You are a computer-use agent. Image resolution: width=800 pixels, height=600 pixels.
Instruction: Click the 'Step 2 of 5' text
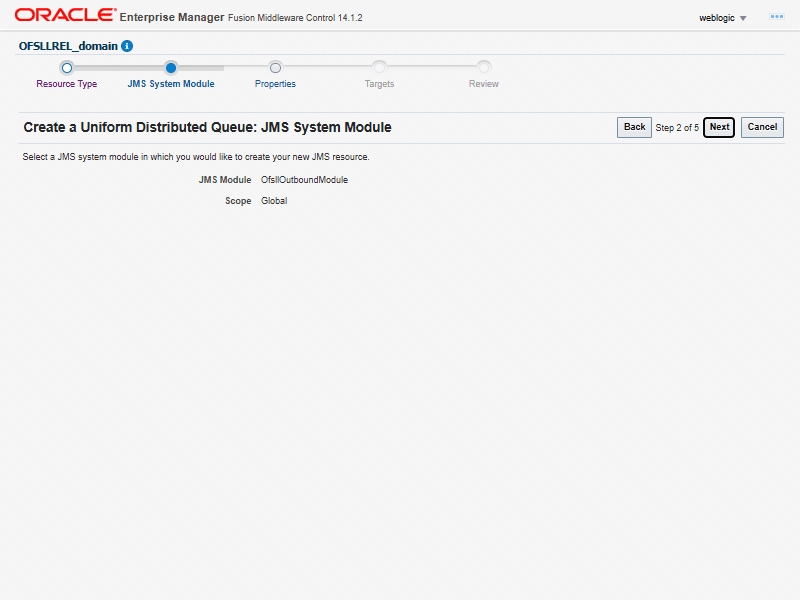(677, 128)
